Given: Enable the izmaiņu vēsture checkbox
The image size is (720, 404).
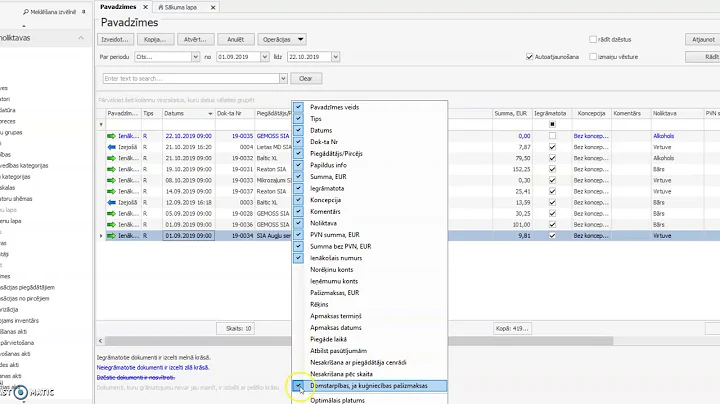Looking at the screenshot, I should 593,57.
